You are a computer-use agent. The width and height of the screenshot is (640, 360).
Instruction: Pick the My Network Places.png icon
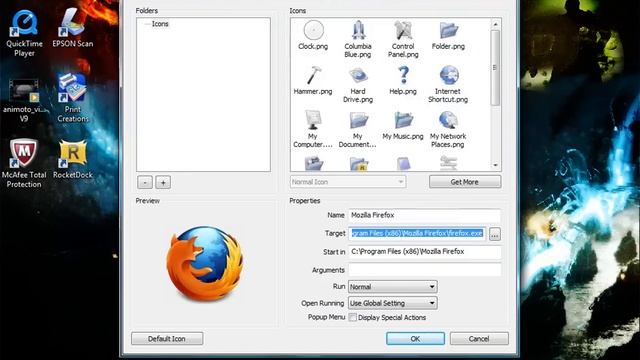click(x=448, y=129)
